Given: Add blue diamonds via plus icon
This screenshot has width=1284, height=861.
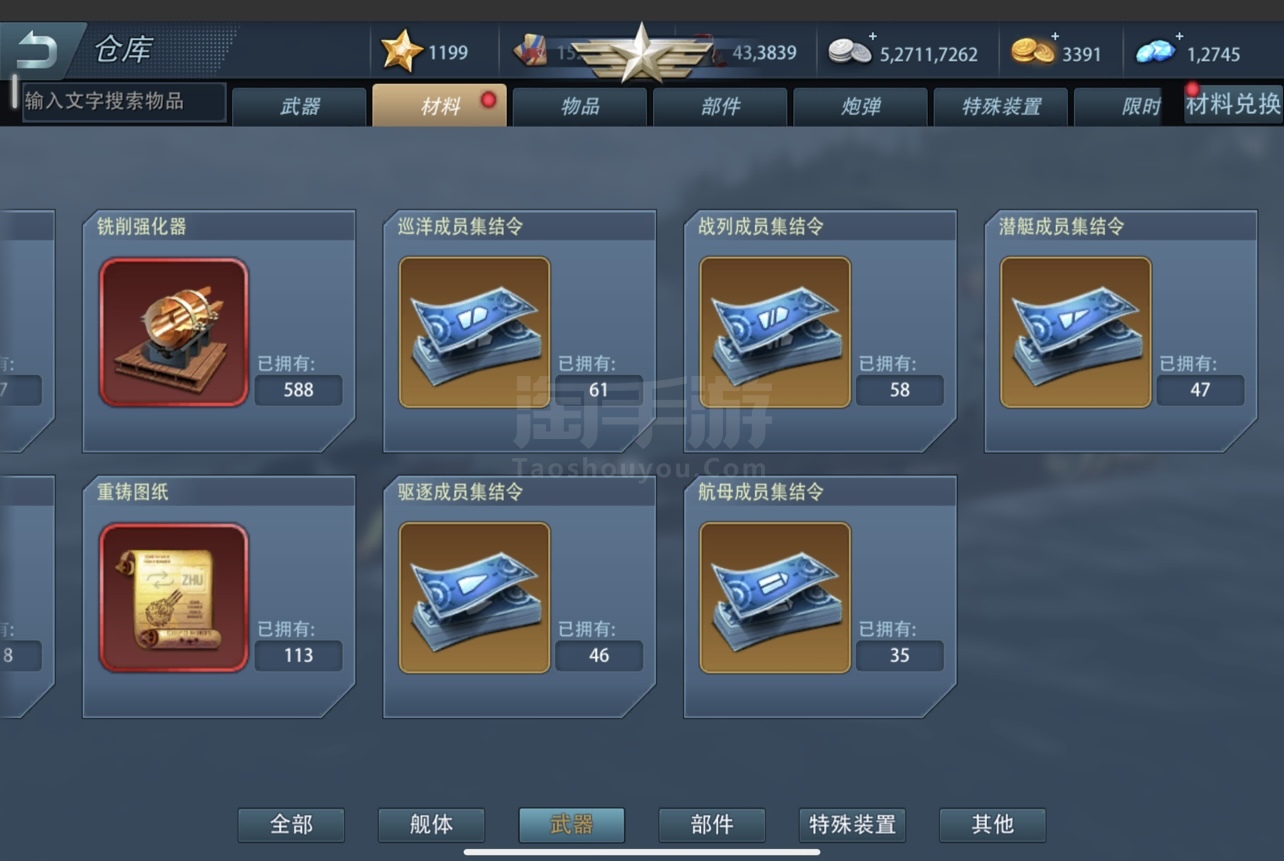Looking at the screenshot, I should [1178, 36].
